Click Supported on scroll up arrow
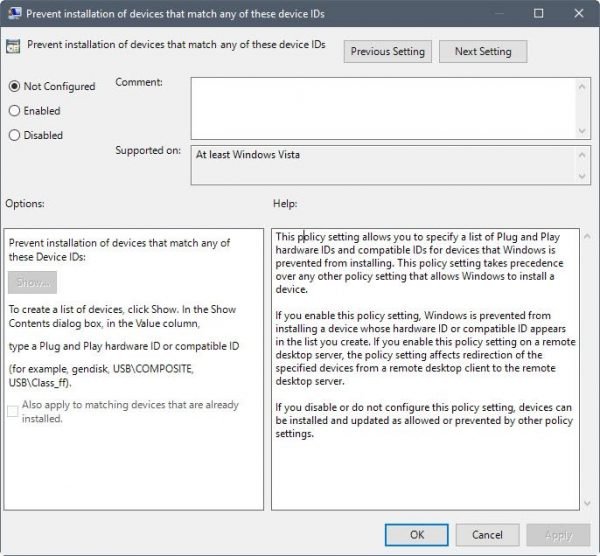 click(x=582, y=155)
